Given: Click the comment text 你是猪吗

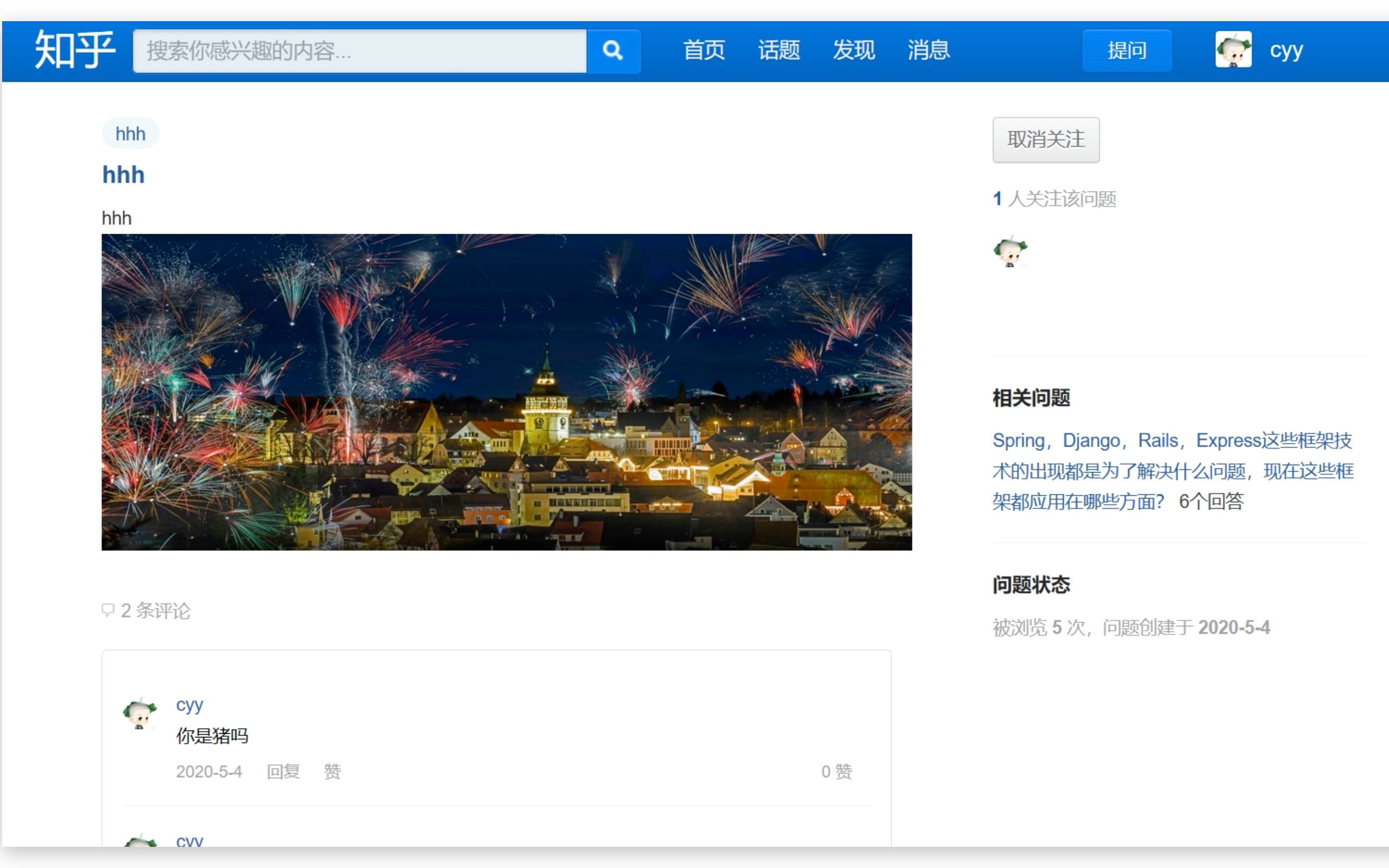Looking at the screenshot, I should point(212,736).
